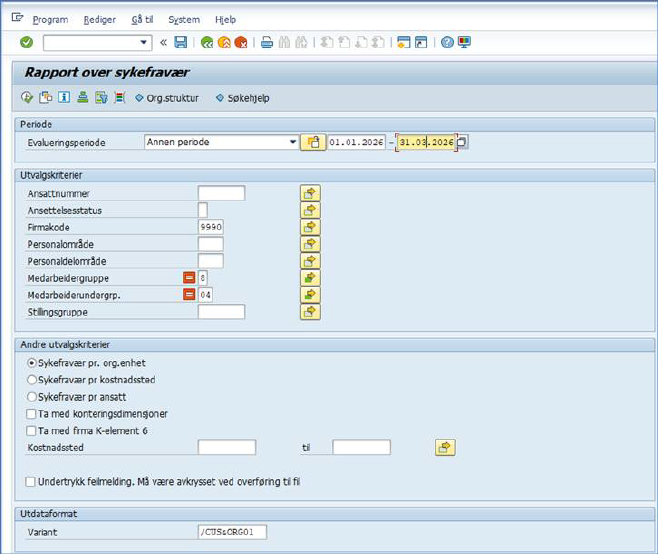Viewport: 658px width, 554px height.
Task: Open the Gå til menu
Action: point(142,20)
